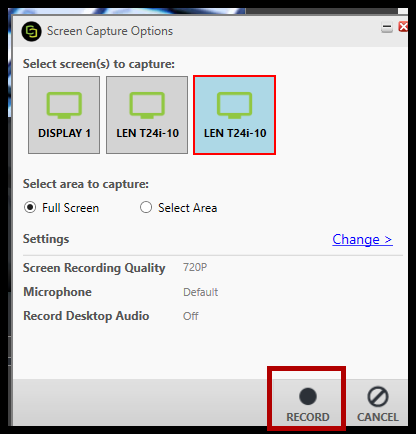Select the unhighlighted gray LEN T24i-10 screen
This screenshot has width=416, height=434.
tap(147, 115)
